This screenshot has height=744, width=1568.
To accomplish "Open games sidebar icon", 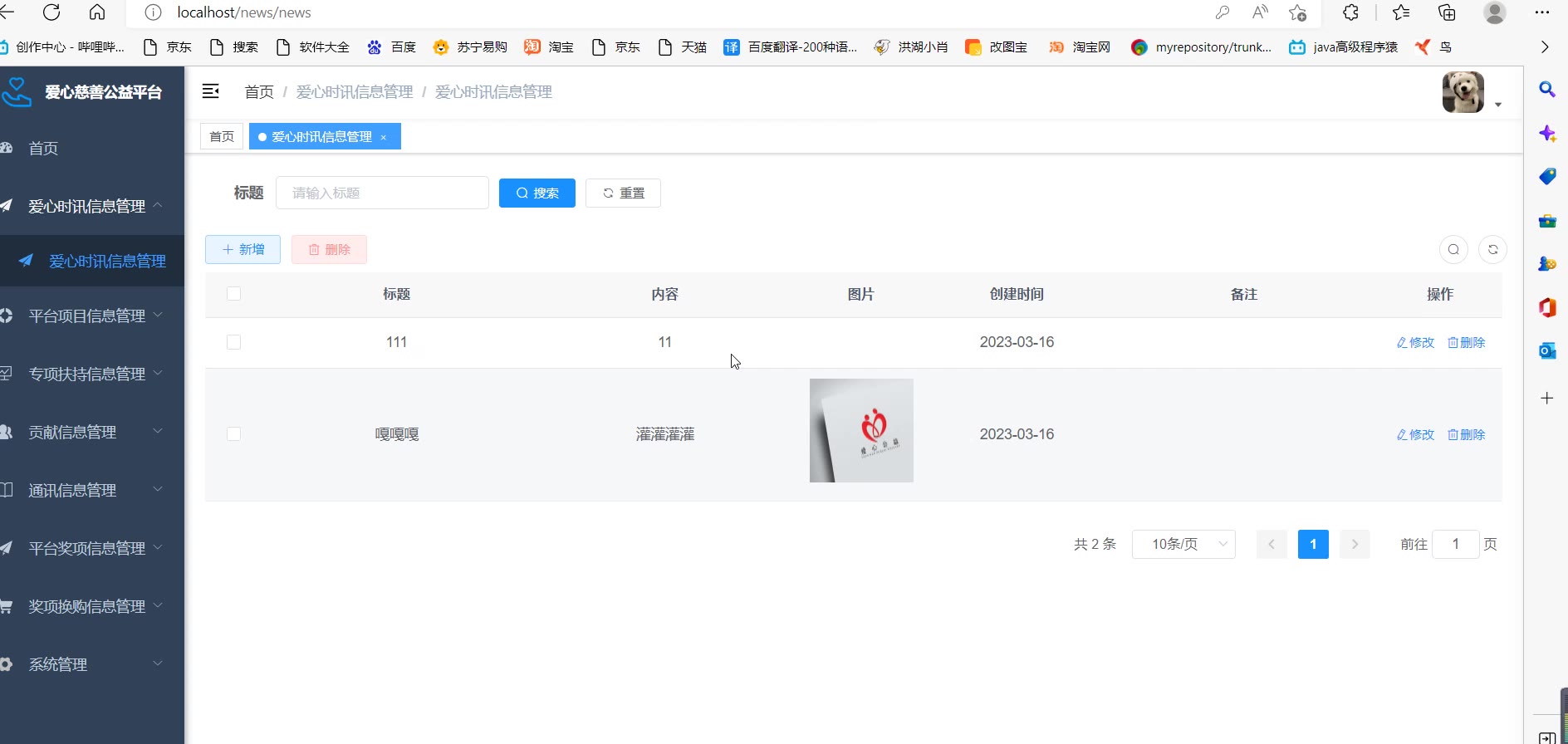I will click(1546, 263).
